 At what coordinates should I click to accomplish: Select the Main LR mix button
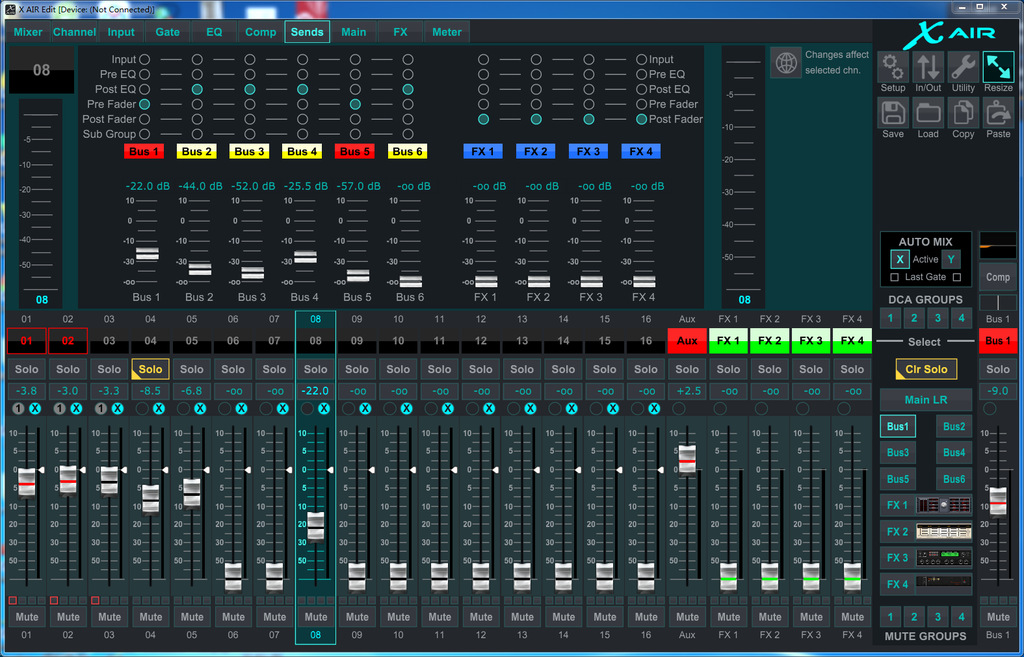click(924, 400)
